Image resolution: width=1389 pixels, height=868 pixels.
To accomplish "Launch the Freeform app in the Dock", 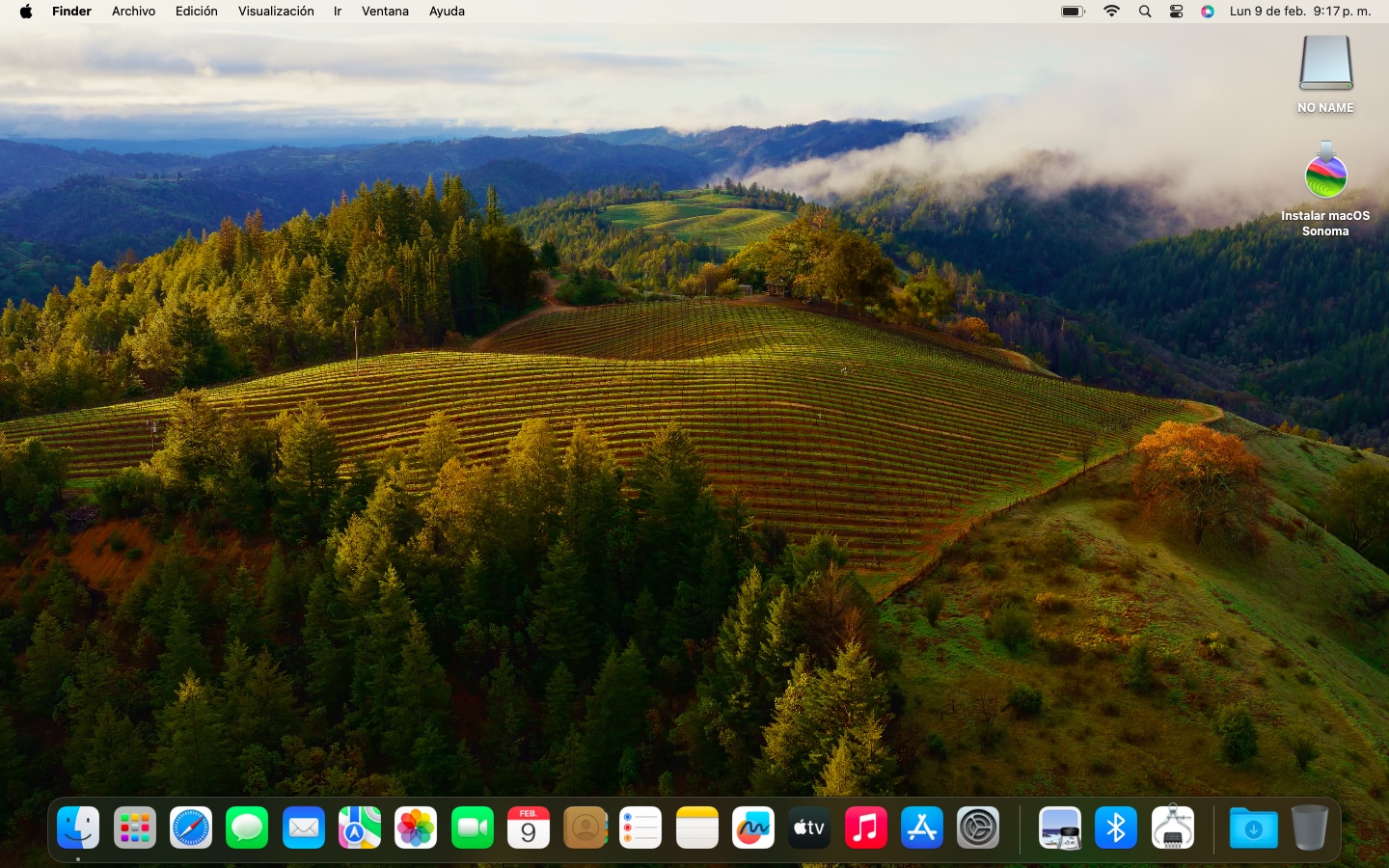I will pos(753,828).
